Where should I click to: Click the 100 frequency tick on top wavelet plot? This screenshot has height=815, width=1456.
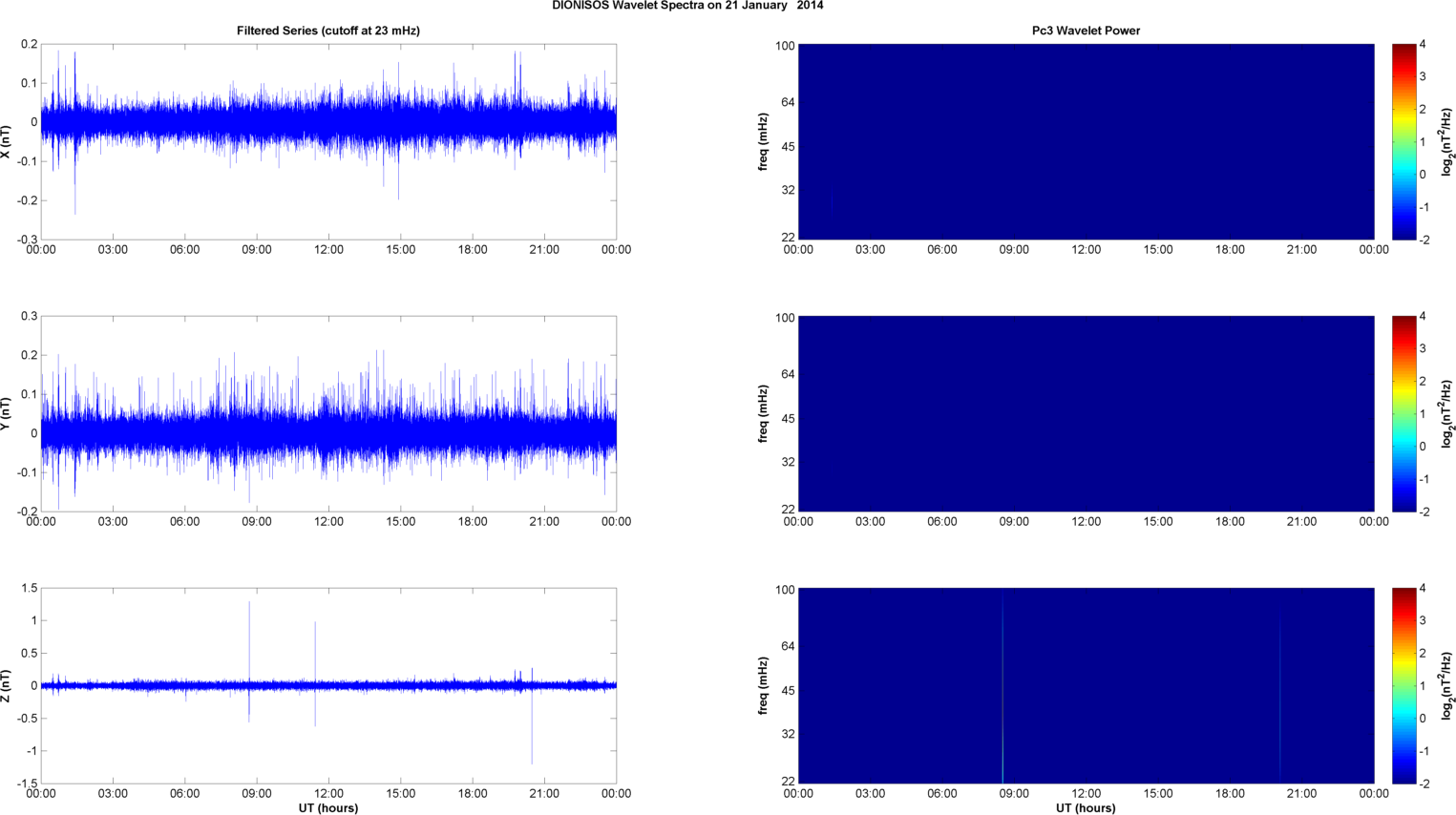click(785, 46)
